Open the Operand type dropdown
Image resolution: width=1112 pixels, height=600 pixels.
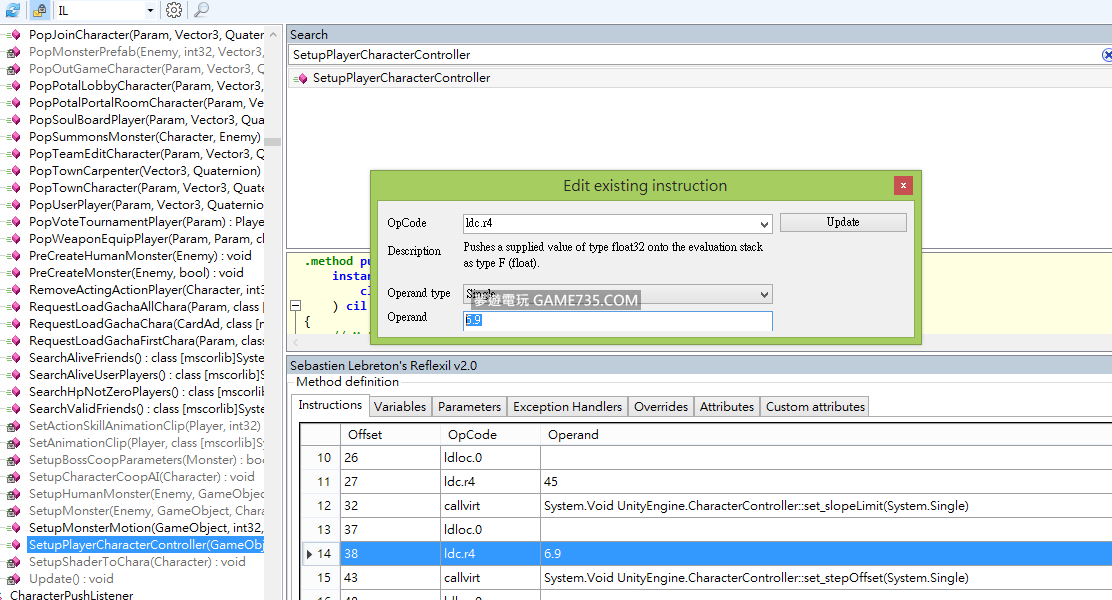(764, 294)
